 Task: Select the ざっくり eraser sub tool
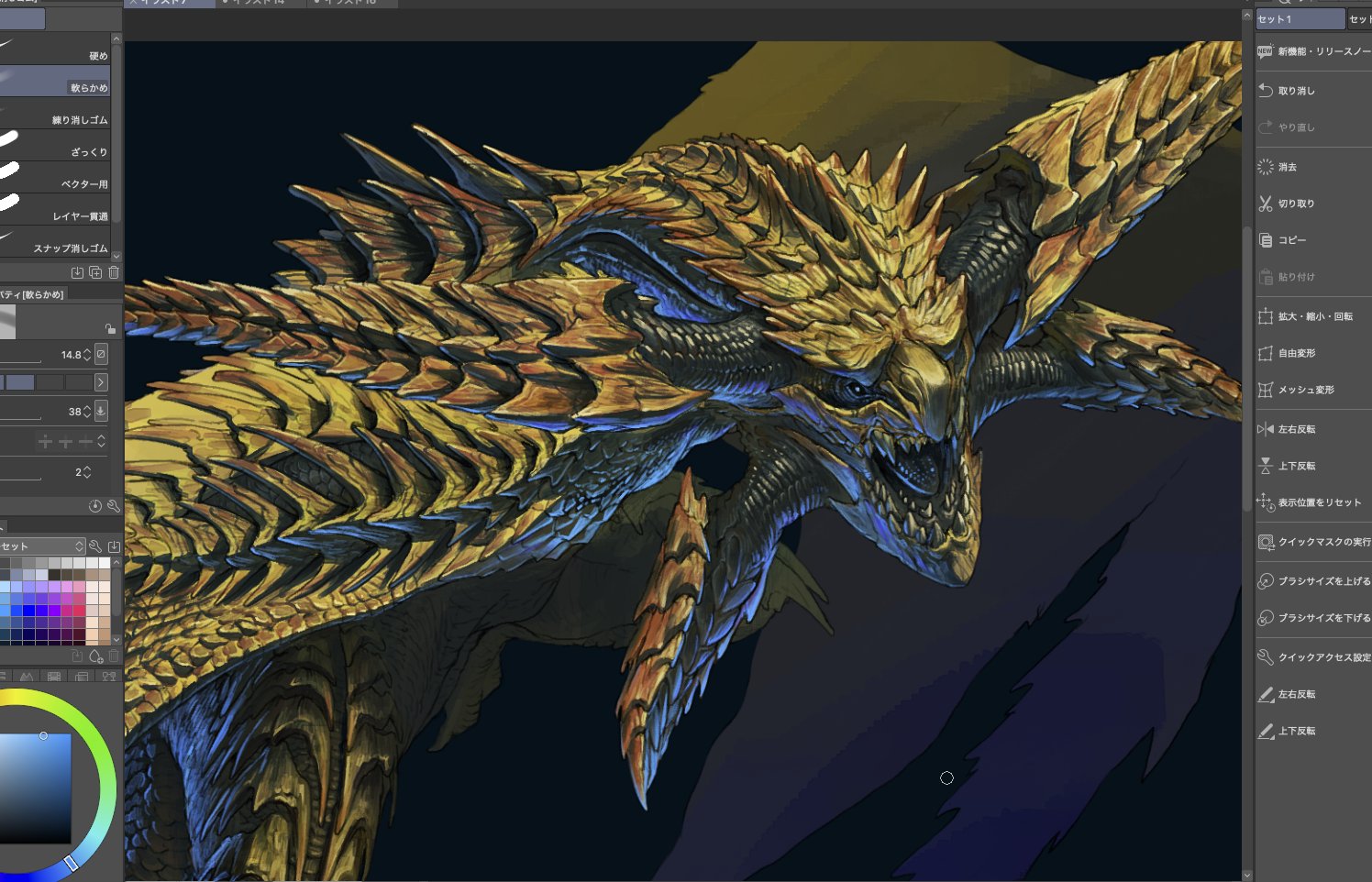pyautogui.click(x=55, y=145)
